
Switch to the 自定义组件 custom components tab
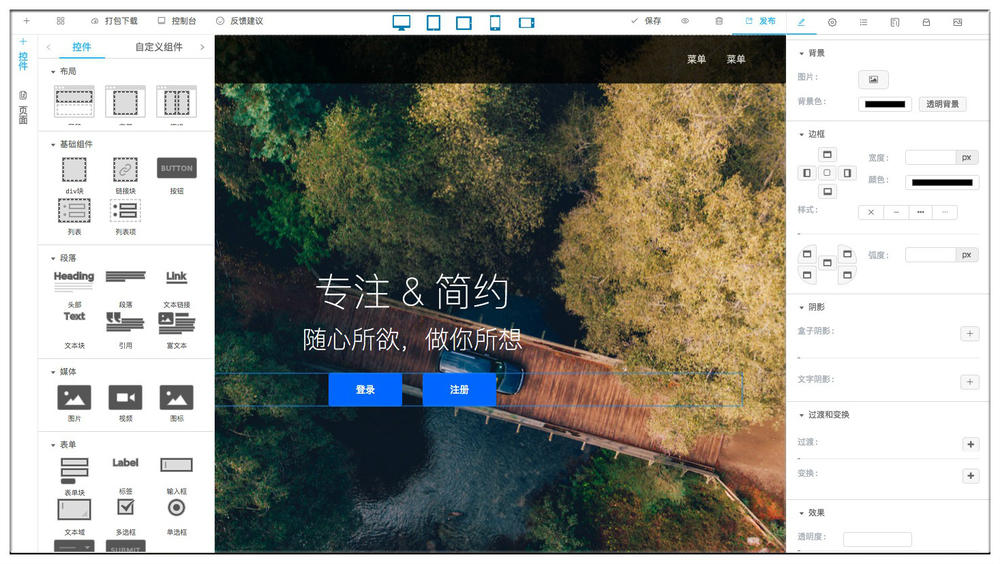pos(159,47)
